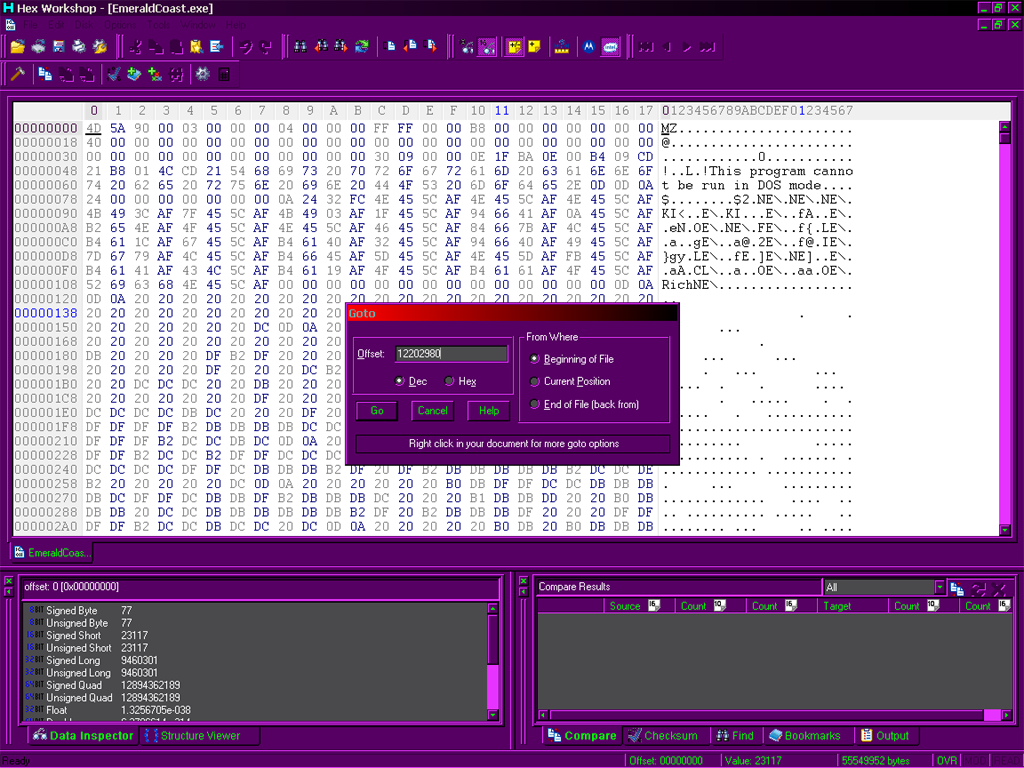Select the EmeraldCoast document tab
The height and width of the screenshot is (768, 1024).
[51, 553]
